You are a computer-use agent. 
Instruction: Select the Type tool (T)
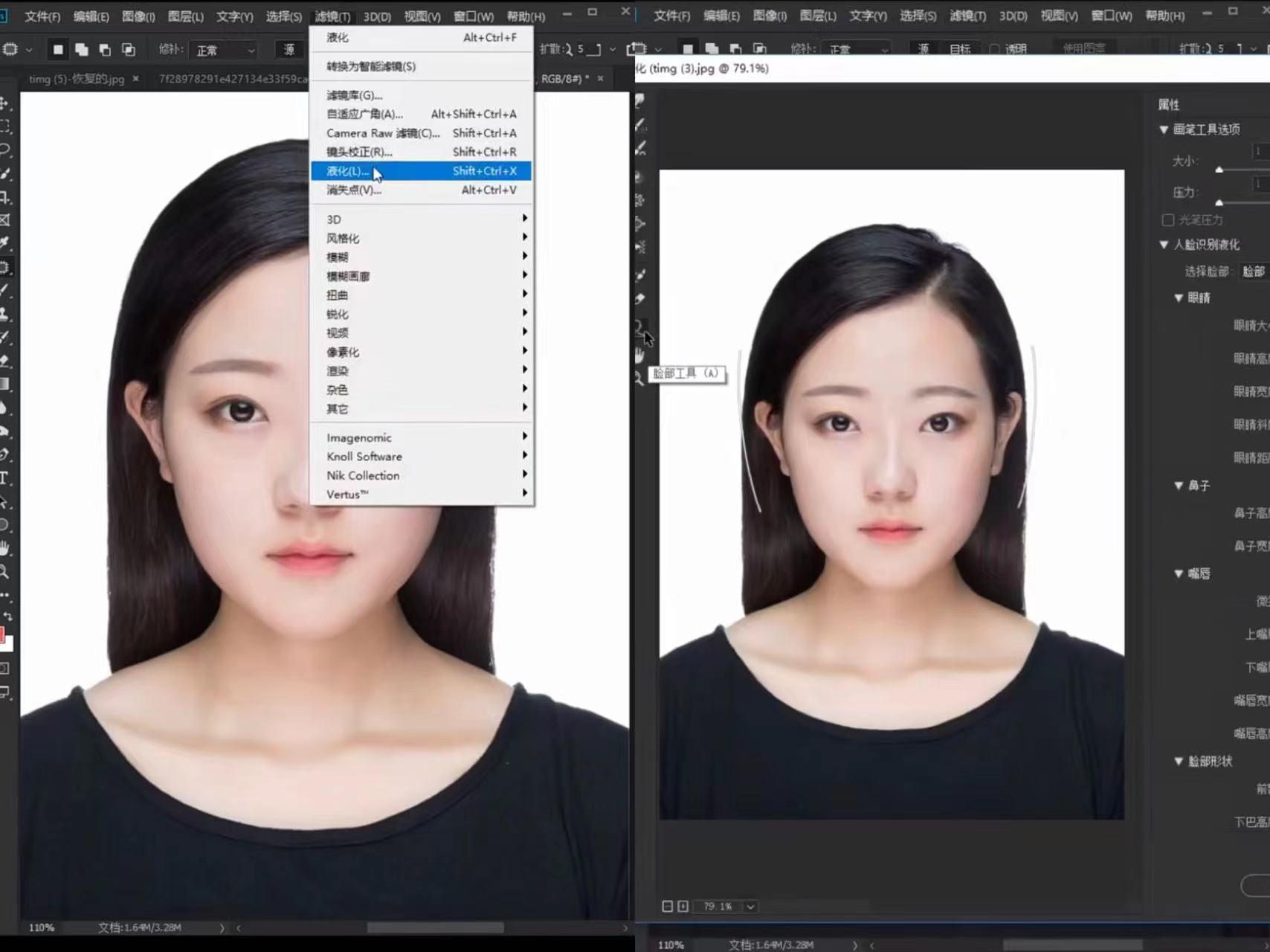(4, 477)
